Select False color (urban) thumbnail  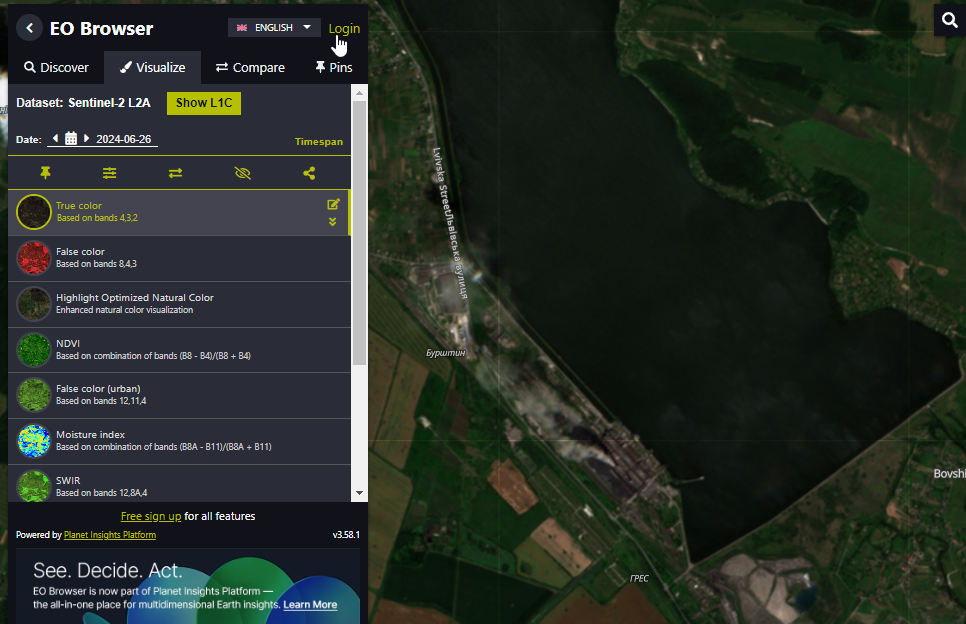pyautogui.click(x=34, y=395)
